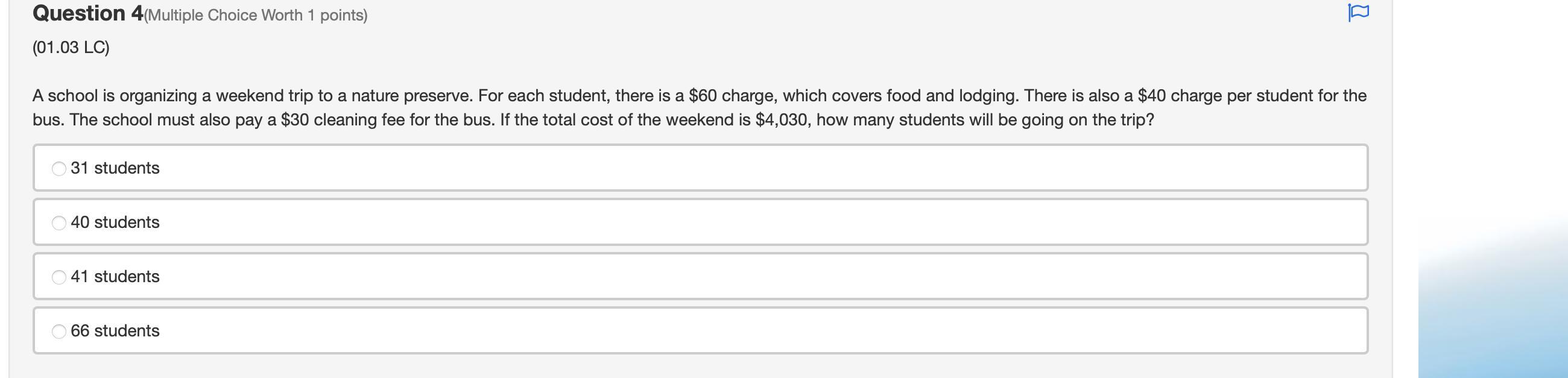Click empty space inside the 66 students box
1568x378 pixels.
pos(730,330)
